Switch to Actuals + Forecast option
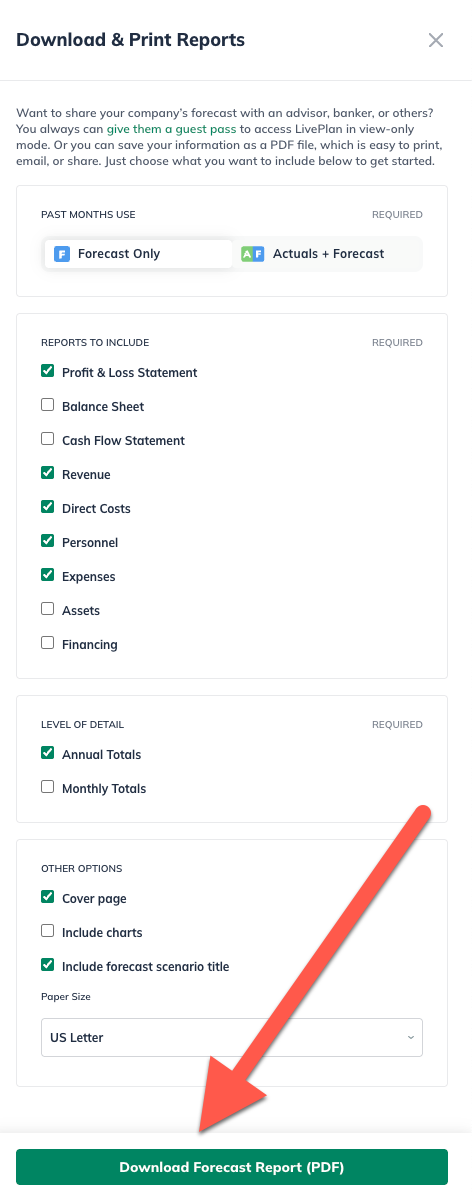The image size is (472, 1194). 327,254
